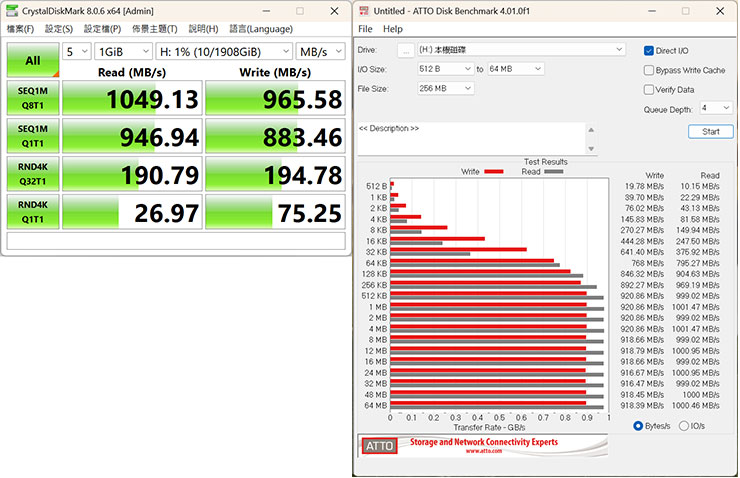Click the Description scrollbar up arrow
This screenshot has height=478, width=740.
(591, 130)
